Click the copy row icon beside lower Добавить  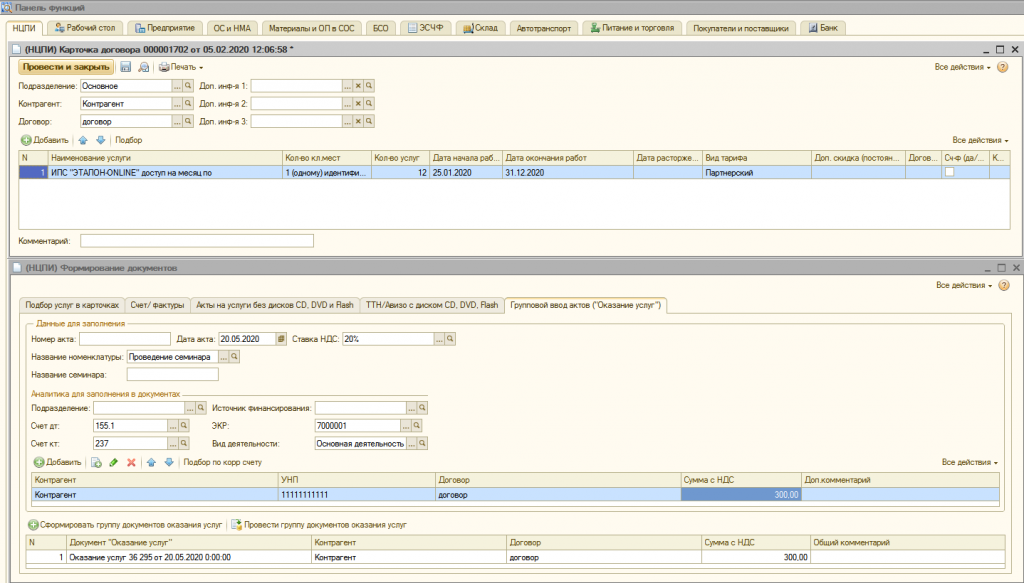(96, 463)
